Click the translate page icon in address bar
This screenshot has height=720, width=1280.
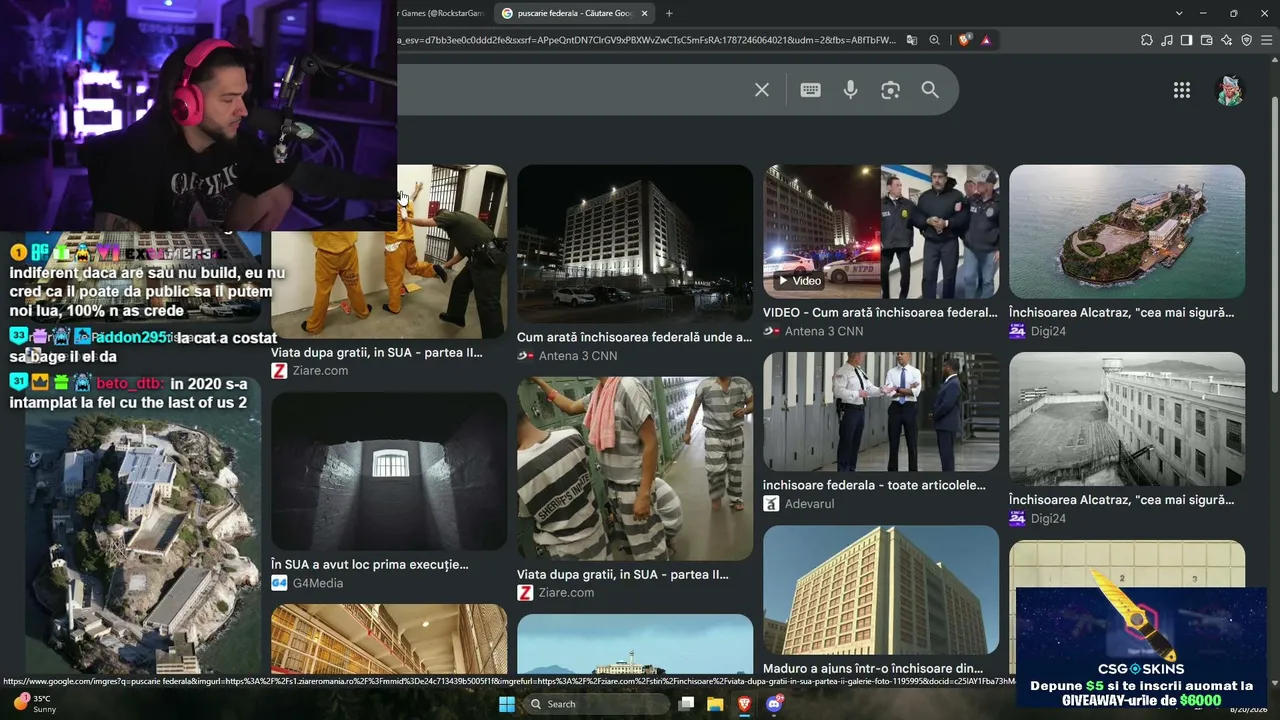click(x=912, y=40)
